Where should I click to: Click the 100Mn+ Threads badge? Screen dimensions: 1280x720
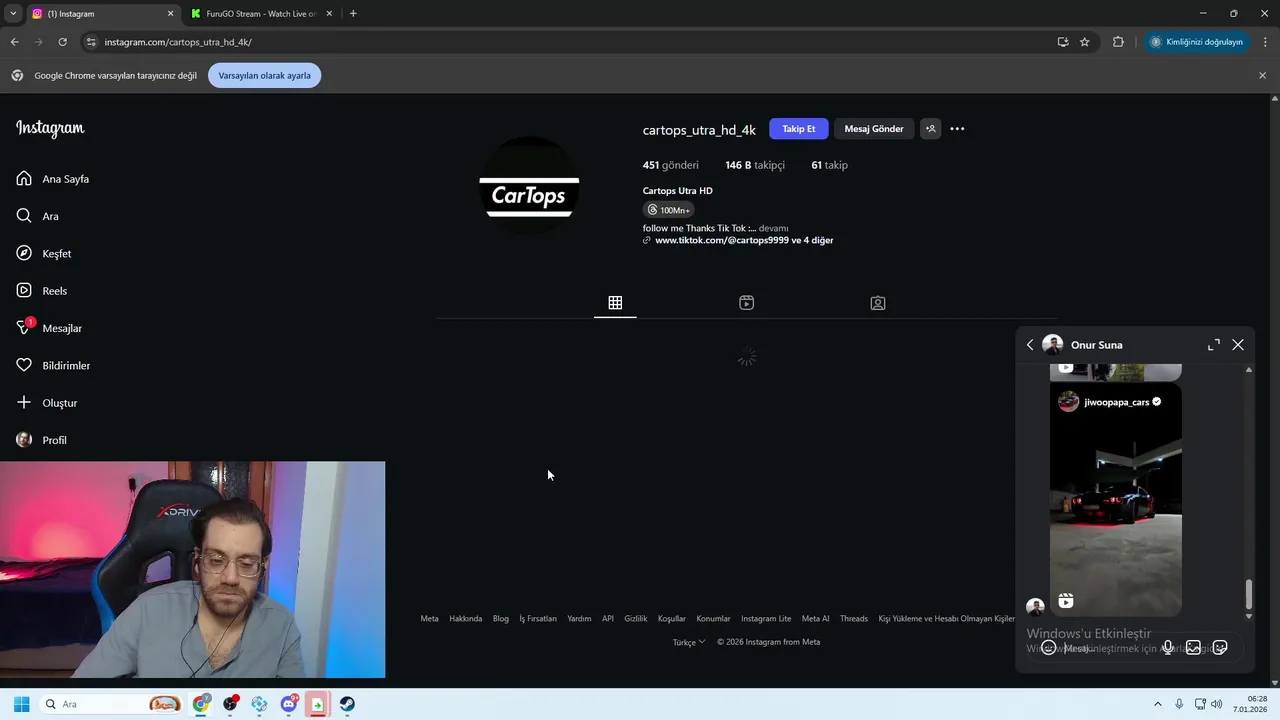[668, 210]
